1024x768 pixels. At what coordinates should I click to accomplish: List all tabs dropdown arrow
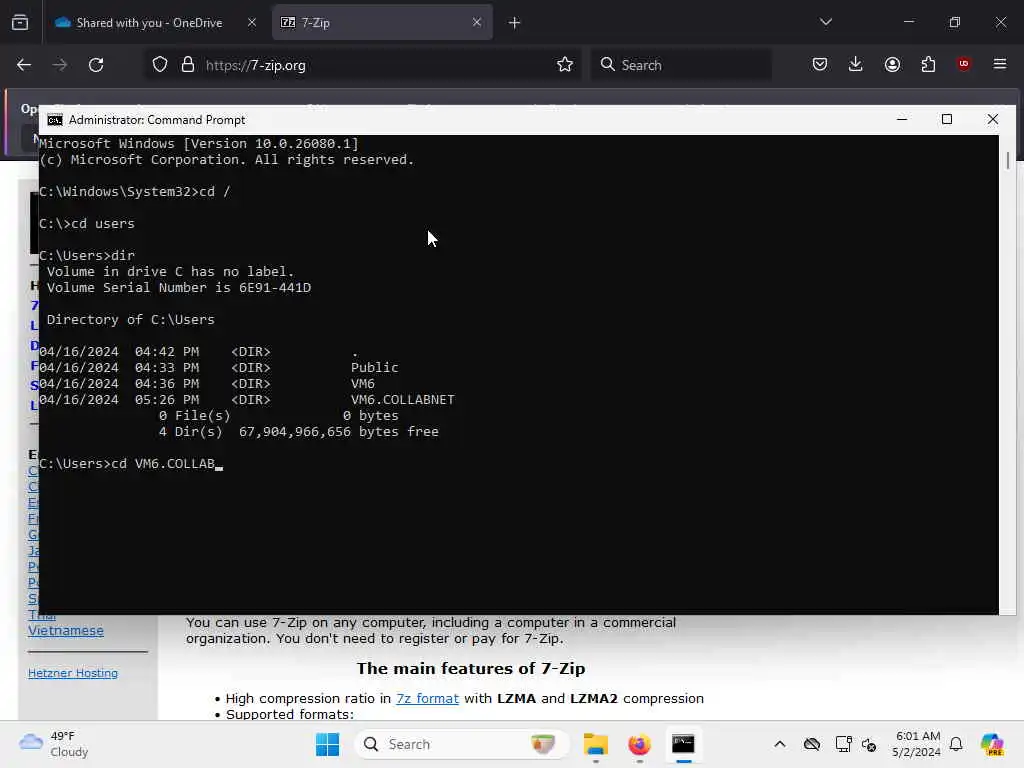(x=826, y=22)
